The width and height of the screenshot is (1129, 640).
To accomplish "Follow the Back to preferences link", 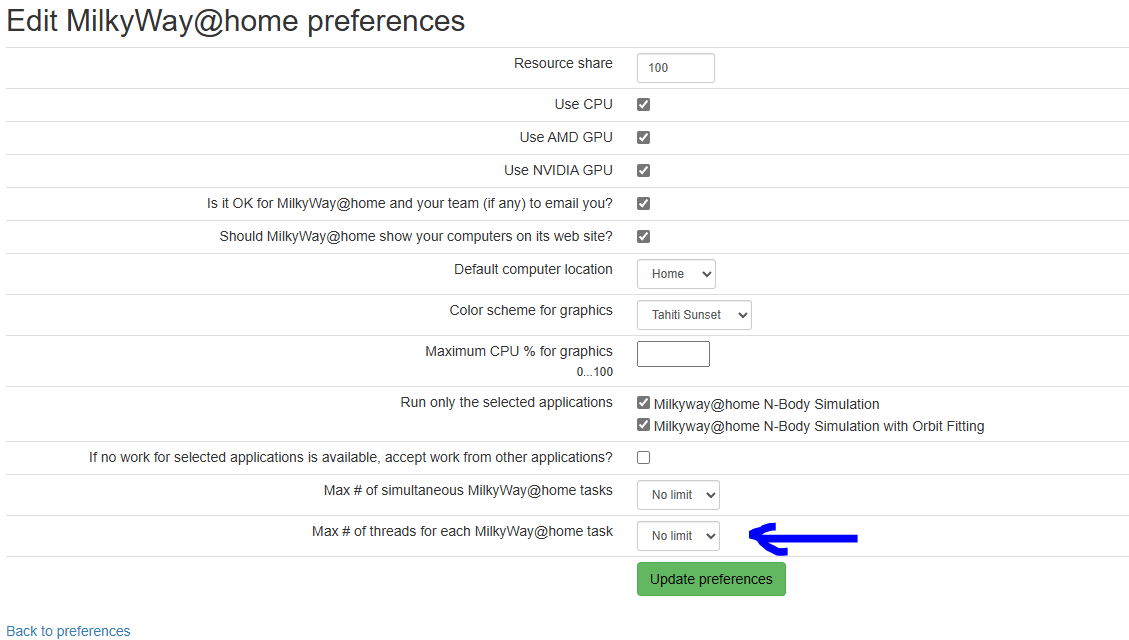I will (x=68, y=631).
